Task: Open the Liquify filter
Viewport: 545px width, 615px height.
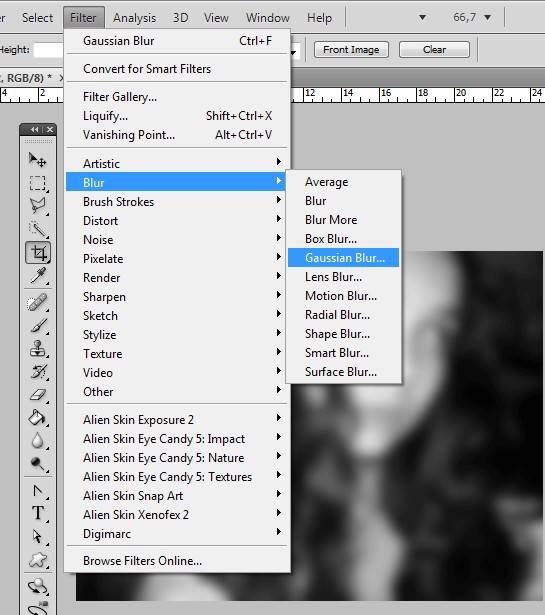Action: coord(177,116)
